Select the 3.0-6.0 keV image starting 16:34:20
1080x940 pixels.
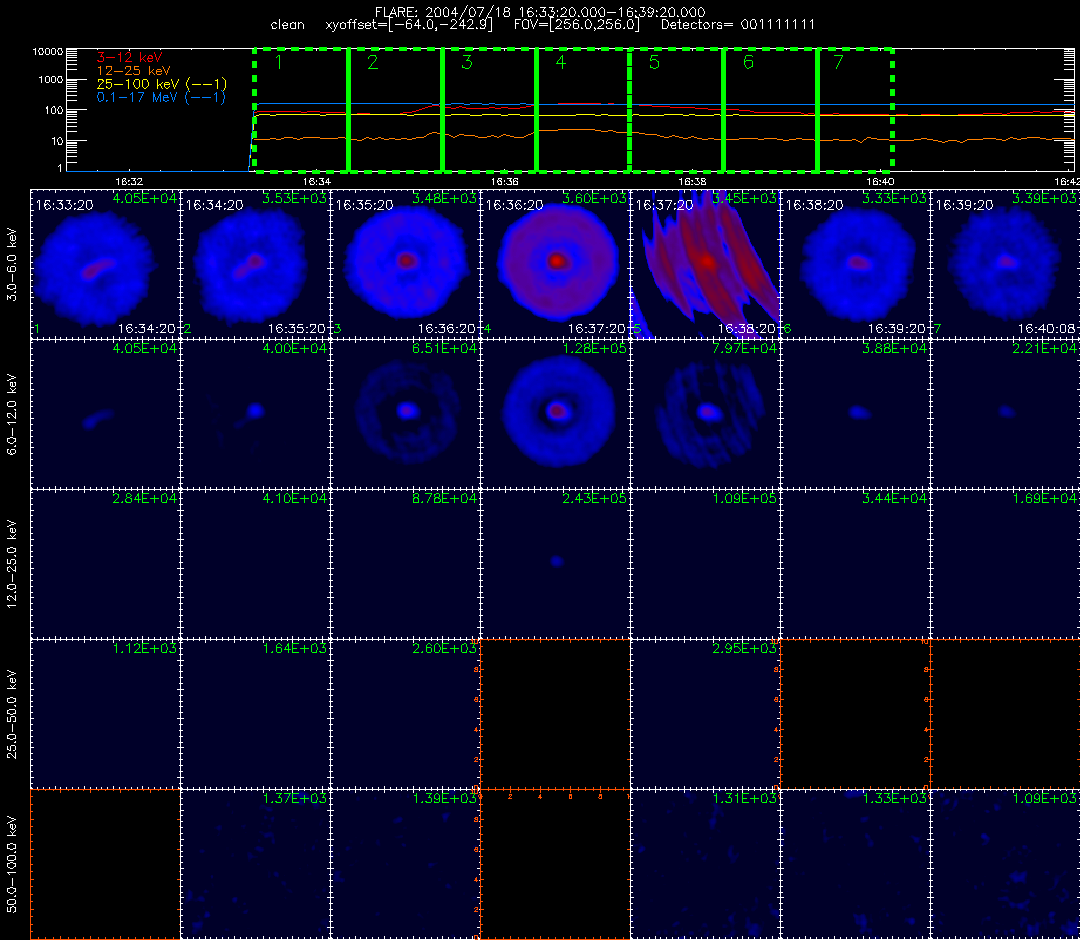coord(256,264)
